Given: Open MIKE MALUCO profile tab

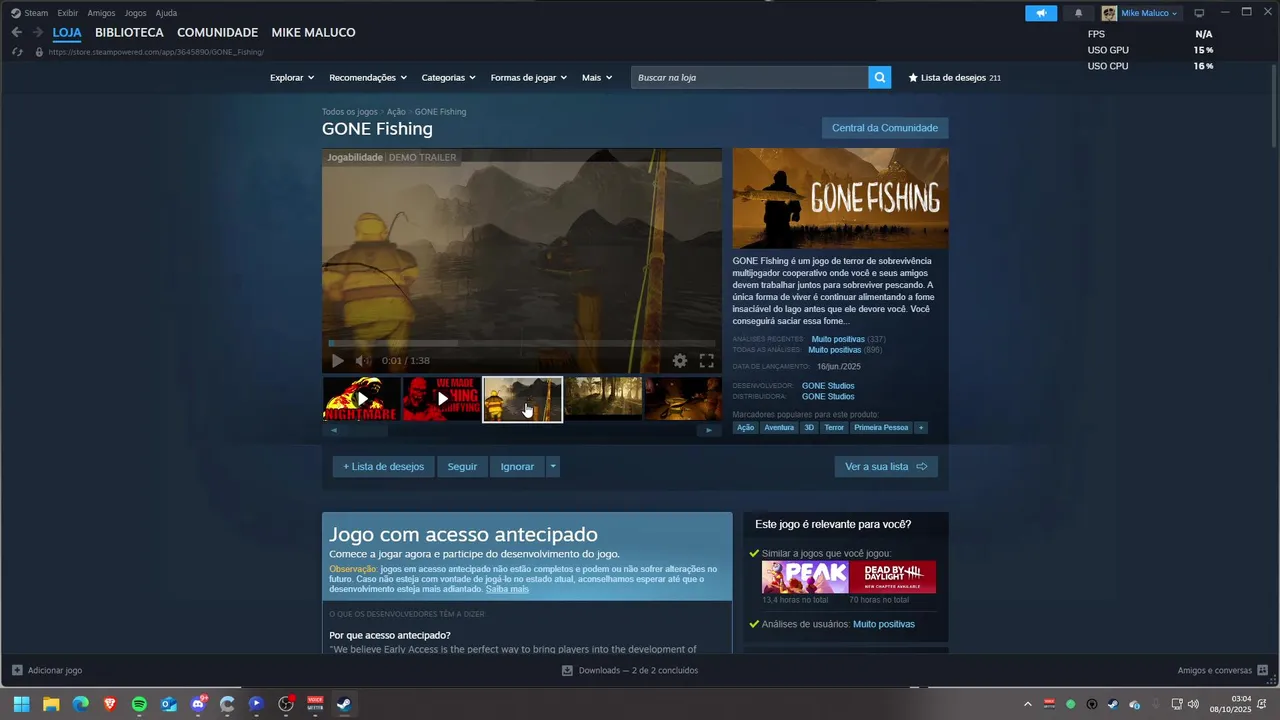Looking at the screenshot, I should pos(313,33).
